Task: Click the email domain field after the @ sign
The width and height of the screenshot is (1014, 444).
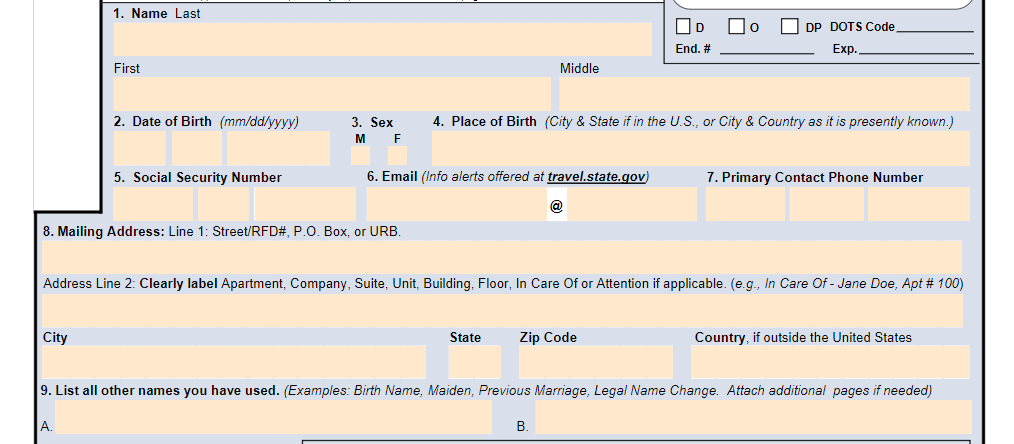Action: coord(632,204)
